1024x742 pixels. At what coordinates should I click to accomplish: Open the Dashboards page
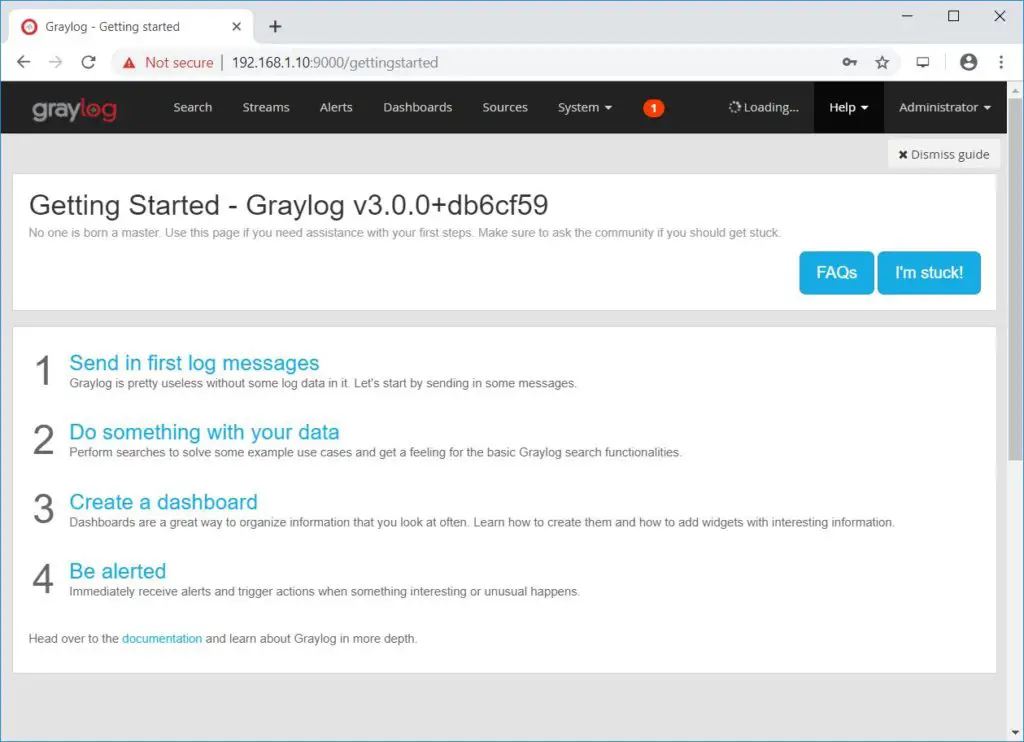tap(418, 107)
